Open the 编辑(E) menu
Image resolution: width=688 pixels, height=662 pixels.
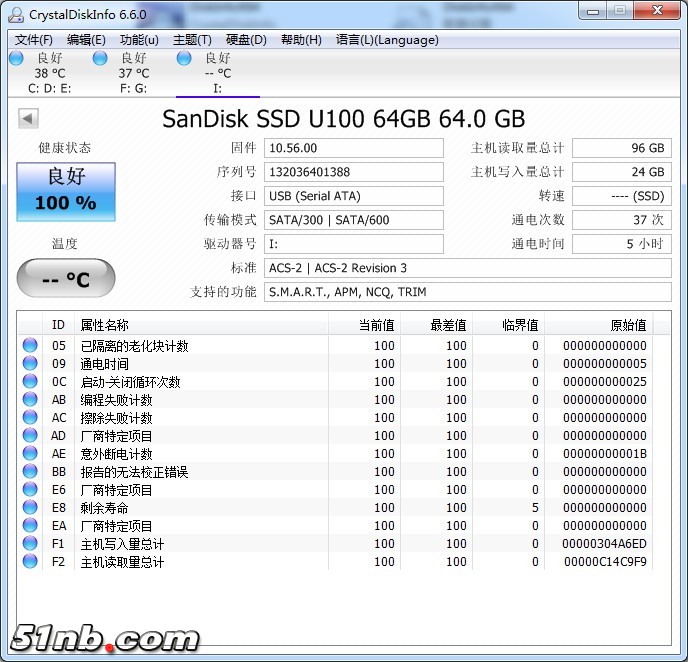tap(86, 40)
